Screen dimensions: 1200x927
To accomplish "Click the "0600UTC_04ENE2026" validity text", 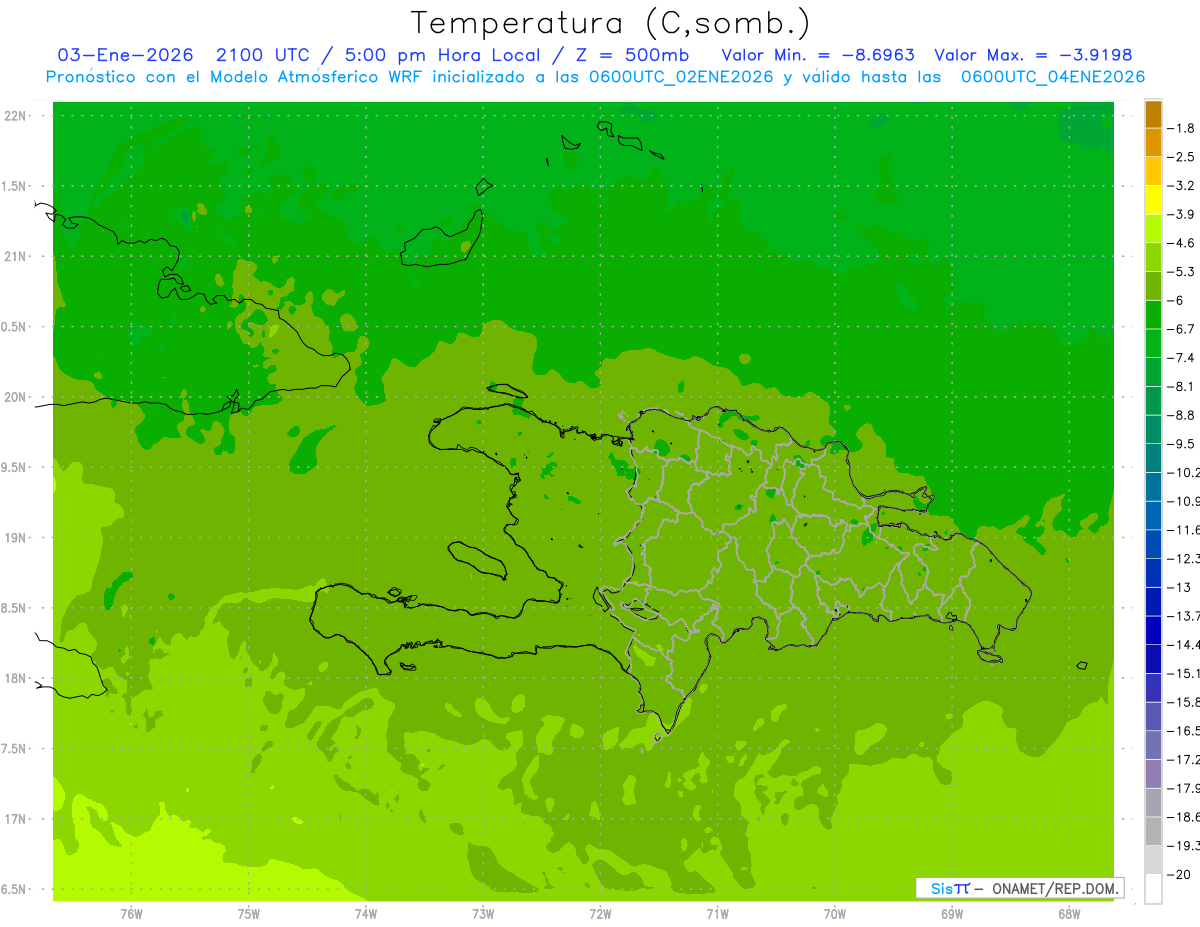I will point(1053,77).
